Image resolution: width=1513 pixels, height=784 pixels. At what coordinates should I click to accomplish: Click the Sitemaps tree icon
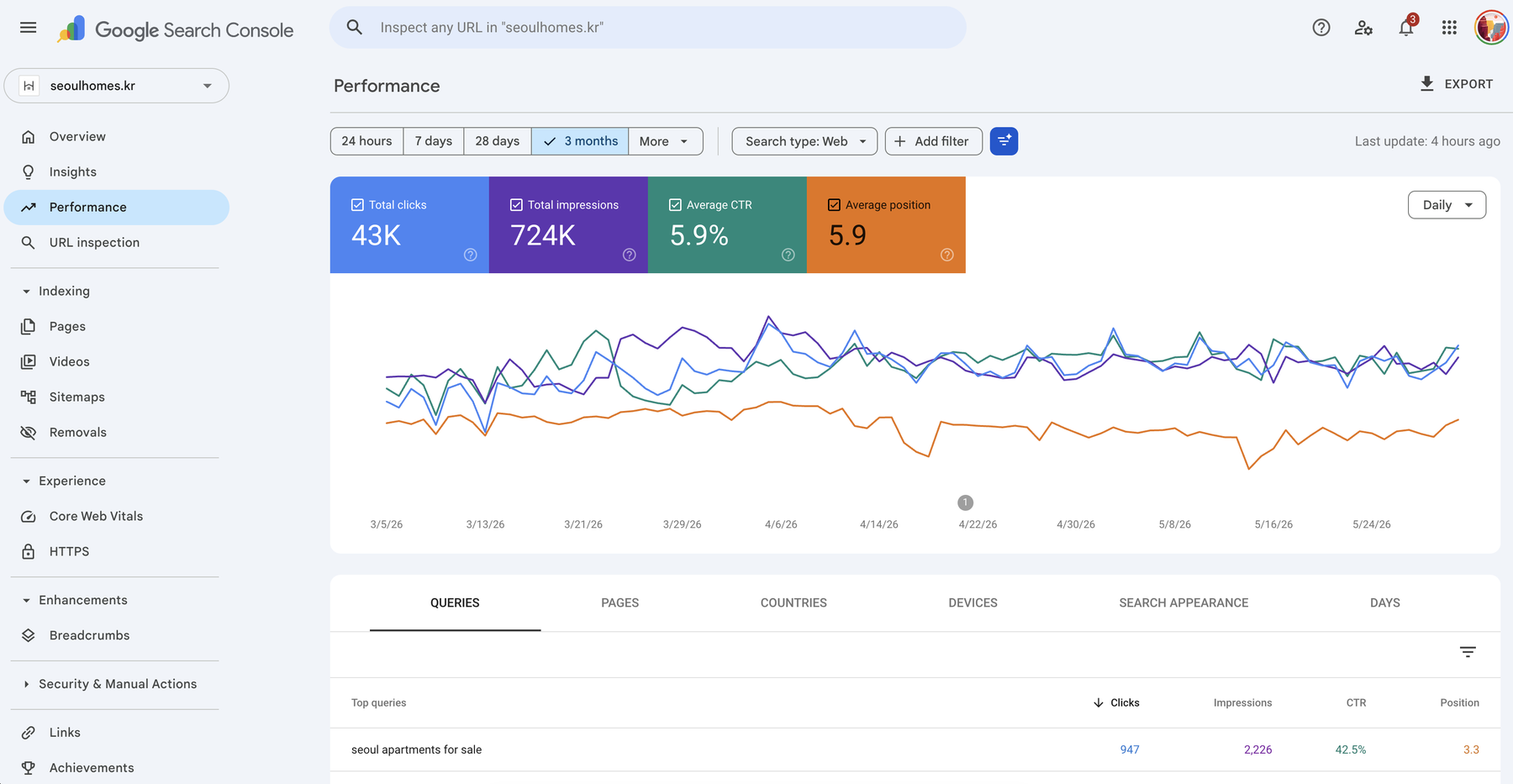point(29,397)
